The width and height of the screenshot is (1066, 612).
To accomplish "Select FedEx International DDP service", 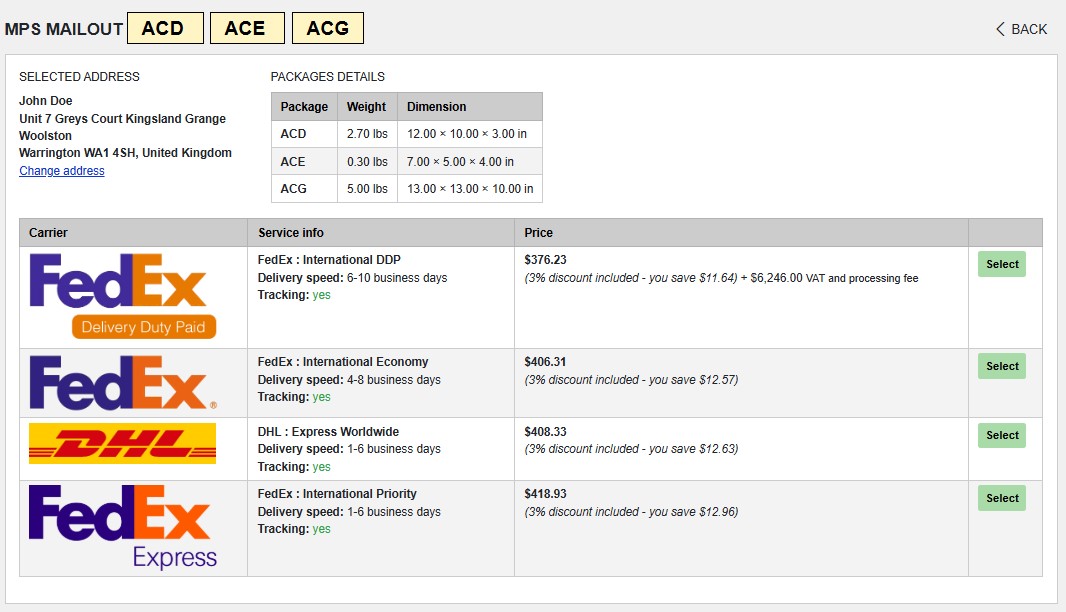I will click(1001, 264).
